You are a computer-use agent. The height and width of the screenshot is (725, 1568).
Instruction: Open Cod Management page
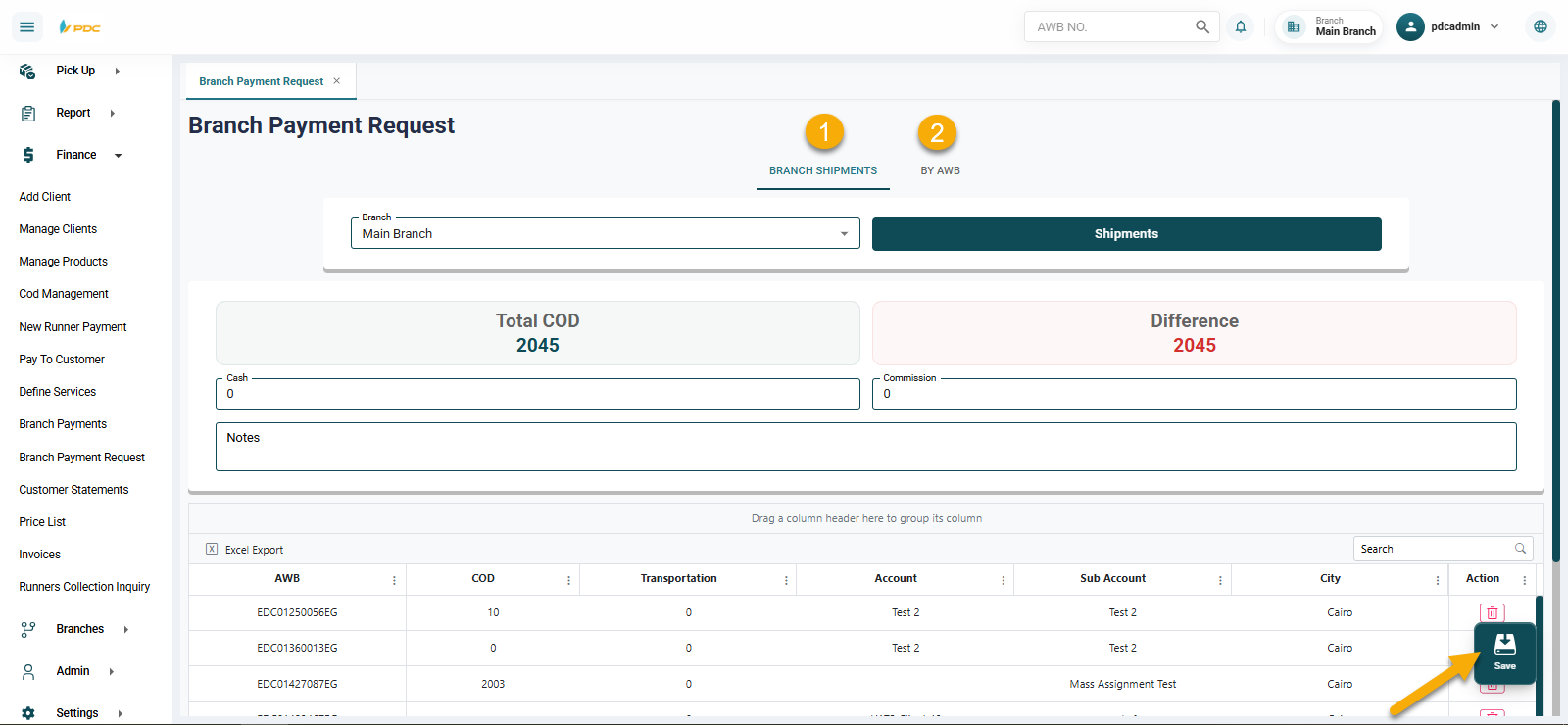coord(64,294)
